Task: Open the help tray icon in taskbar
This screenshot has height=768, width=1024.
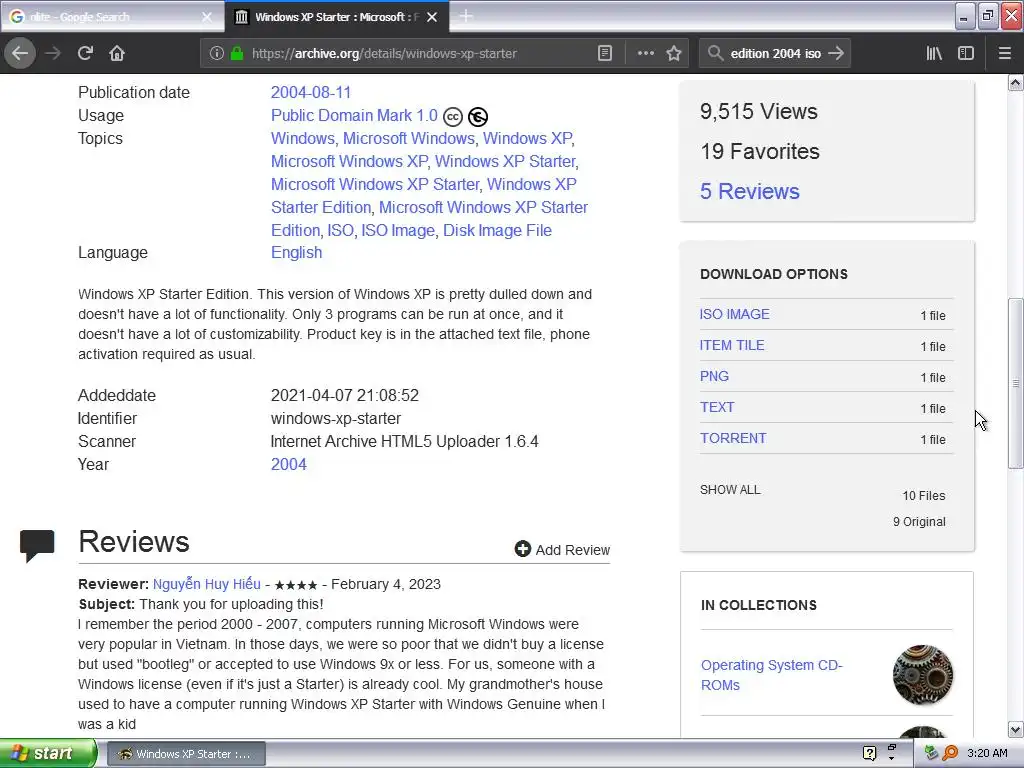Action: 869,753
